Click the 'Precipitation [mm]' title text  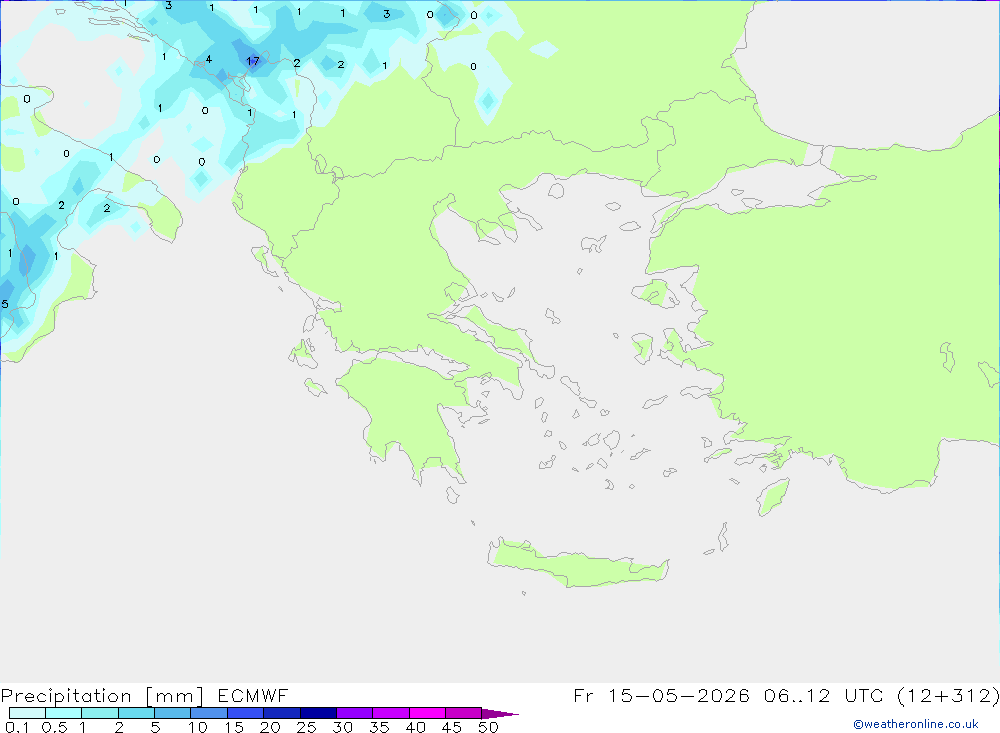tap(102, 696)
